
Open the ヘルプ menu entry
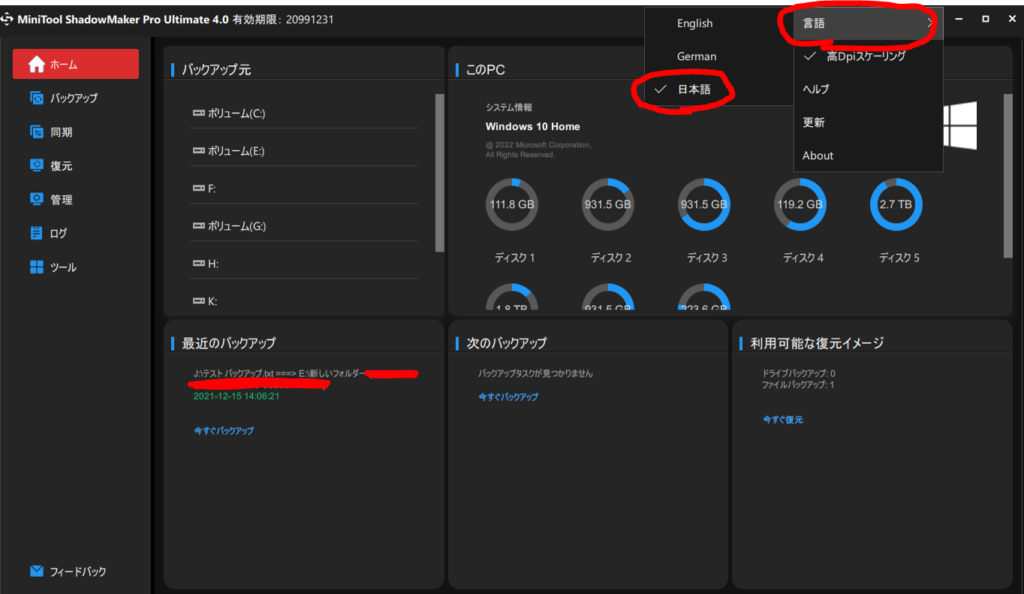[816, 89]
